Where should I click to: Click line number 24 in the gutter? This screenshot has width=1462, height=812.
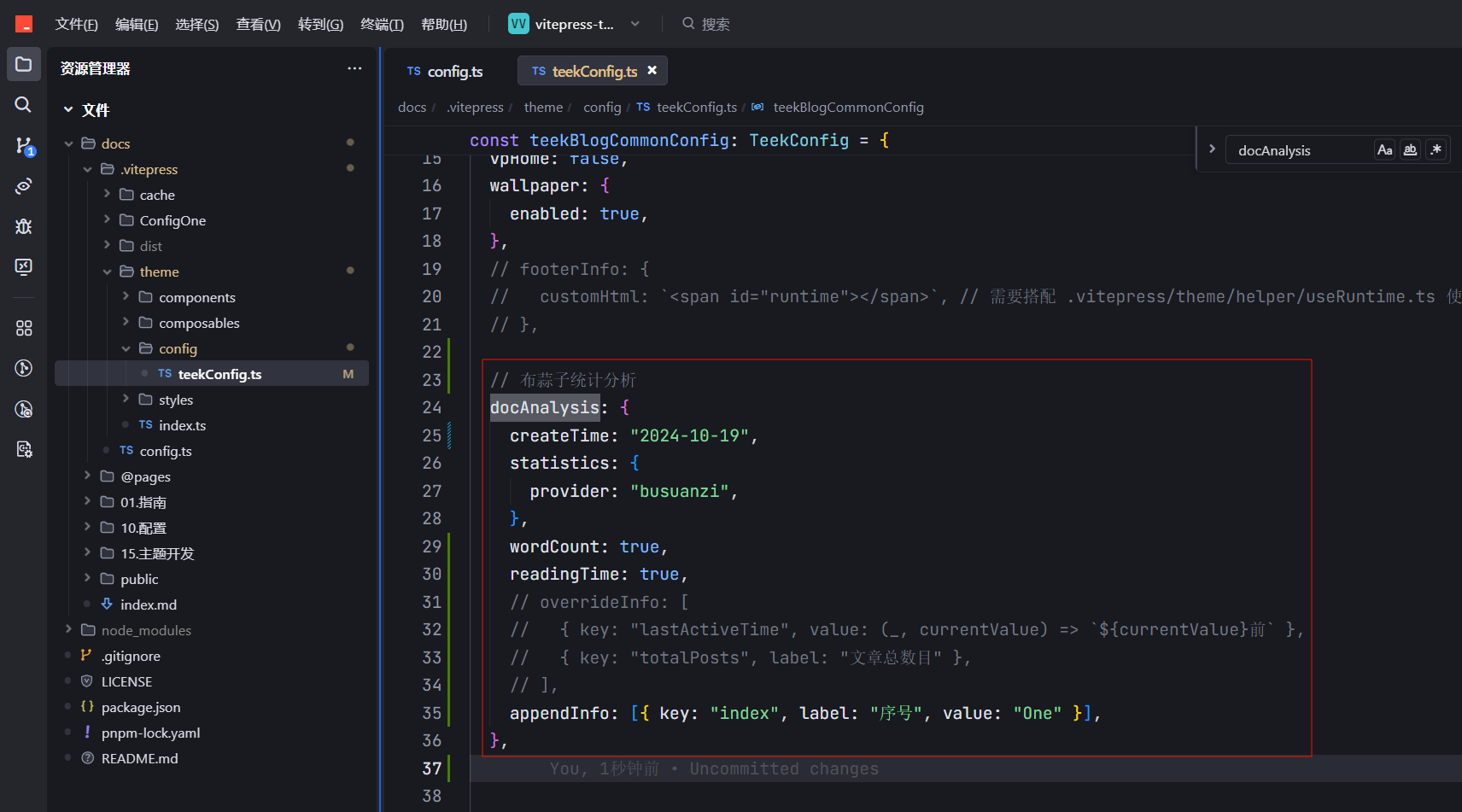[432, 407]
